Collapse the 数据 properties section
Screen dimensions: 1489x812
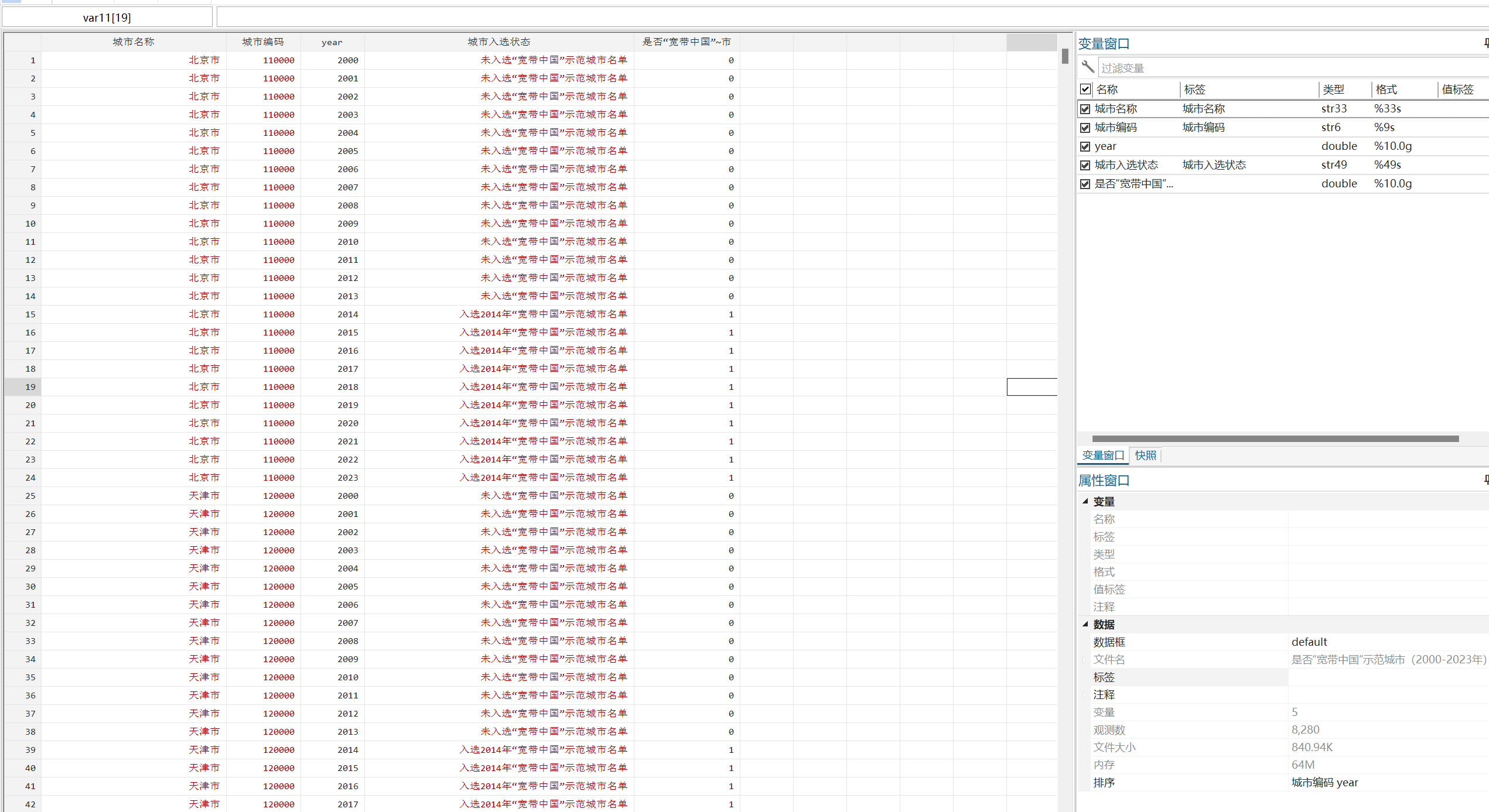pyautogui.click(x=1085, y=624)
